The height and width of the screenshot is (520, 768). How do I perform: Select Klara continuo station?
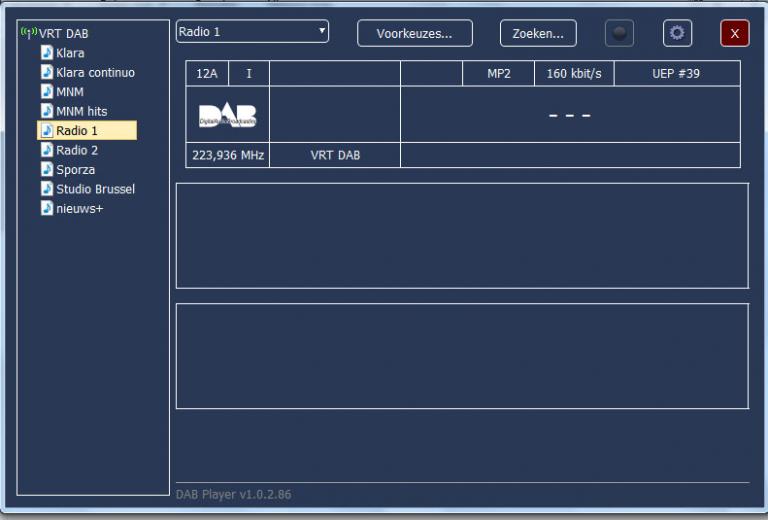95,73
